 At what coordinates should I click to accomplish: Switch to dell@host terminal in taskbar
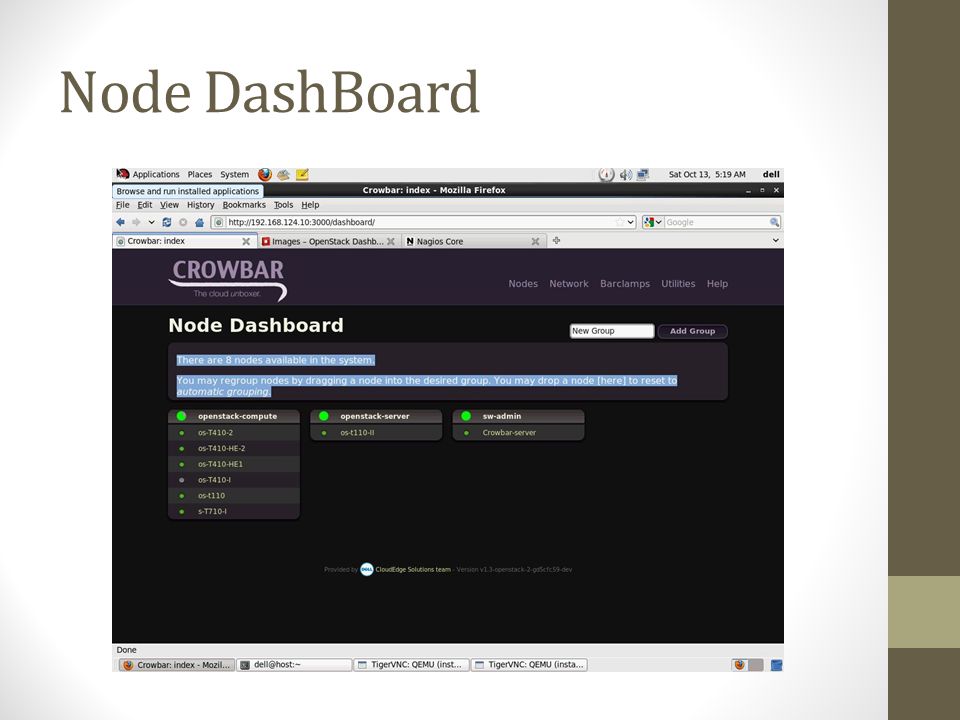pyautogui.click(x=294, y=665)
